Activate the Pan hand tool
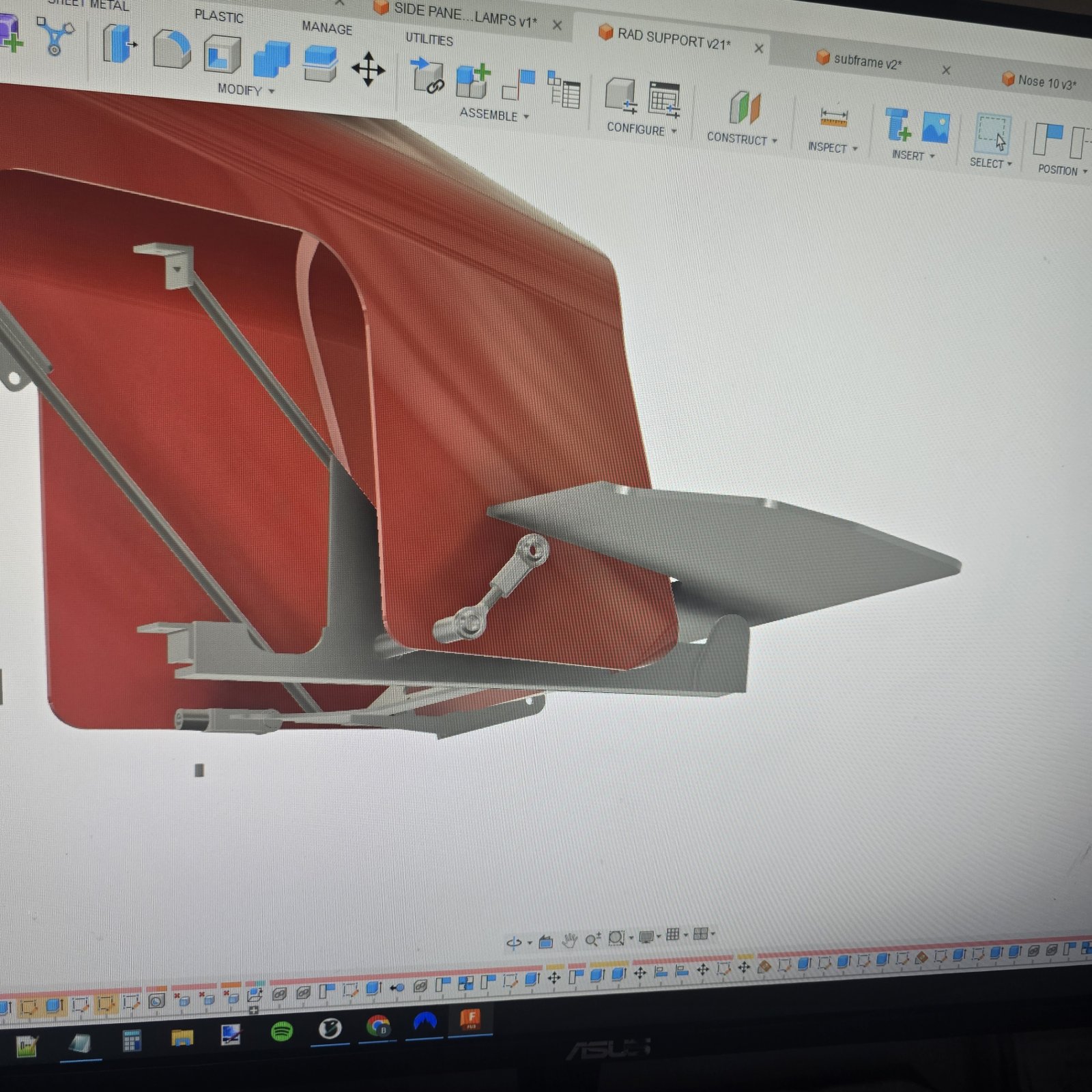Screen dimensions: 1092x1092 (569, 941)
